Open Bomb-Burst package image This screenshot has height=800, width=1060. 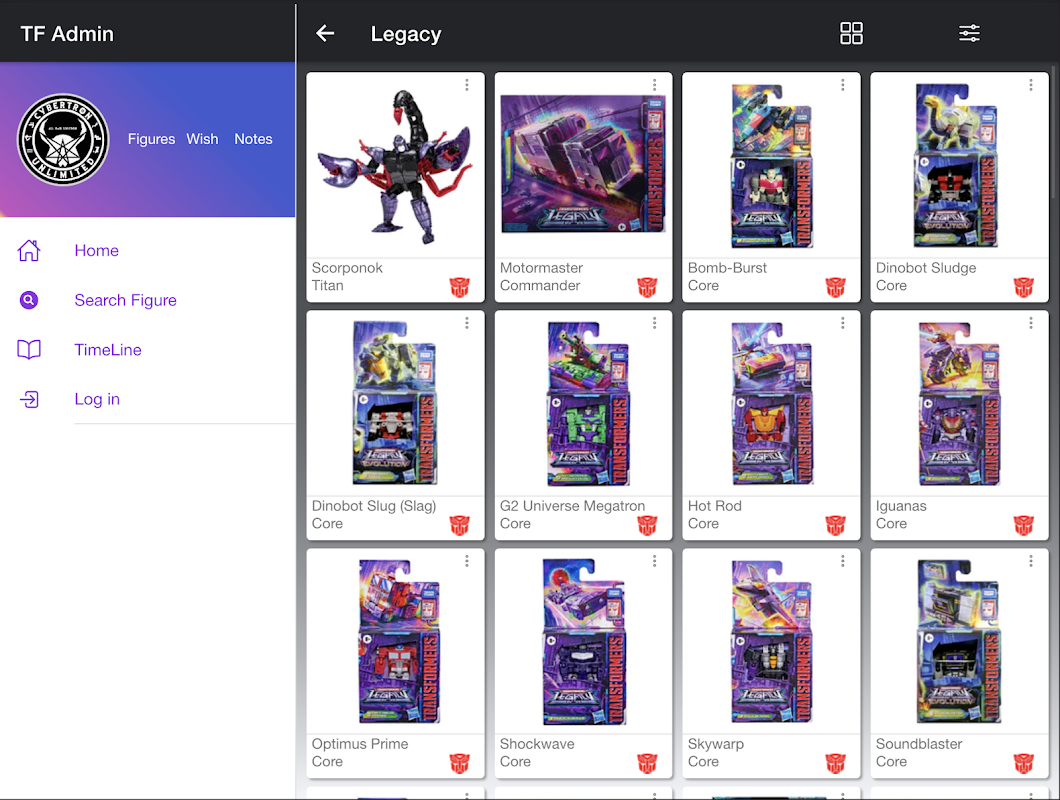pyautogui.click(x=771, y=166)
